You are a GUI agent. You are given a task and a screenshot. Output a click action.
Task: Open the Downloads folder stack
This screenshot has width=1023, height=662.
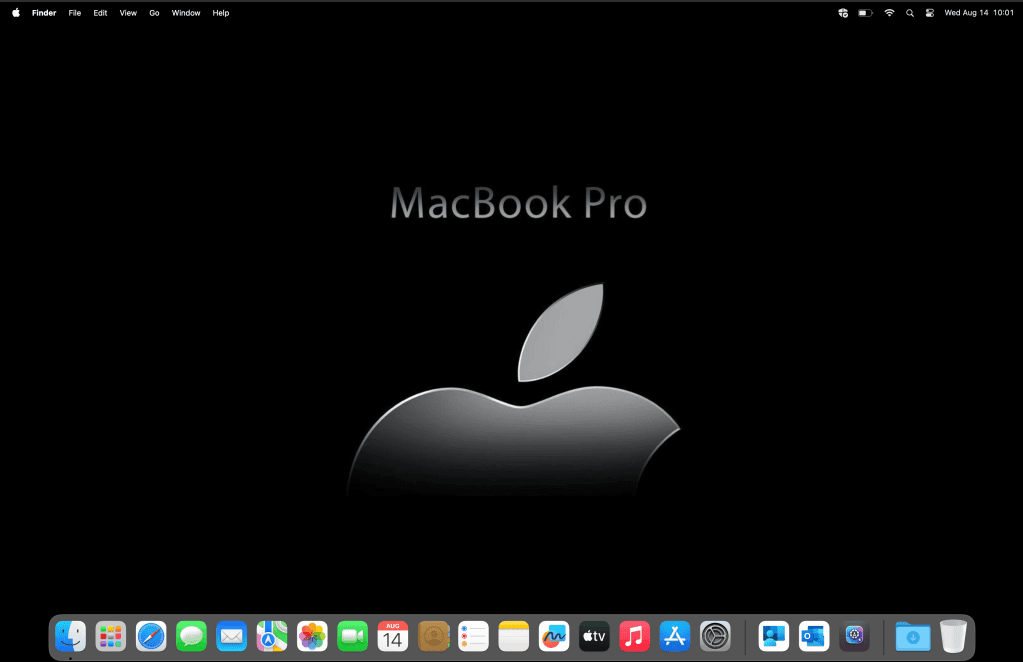(x=913, y=636)
